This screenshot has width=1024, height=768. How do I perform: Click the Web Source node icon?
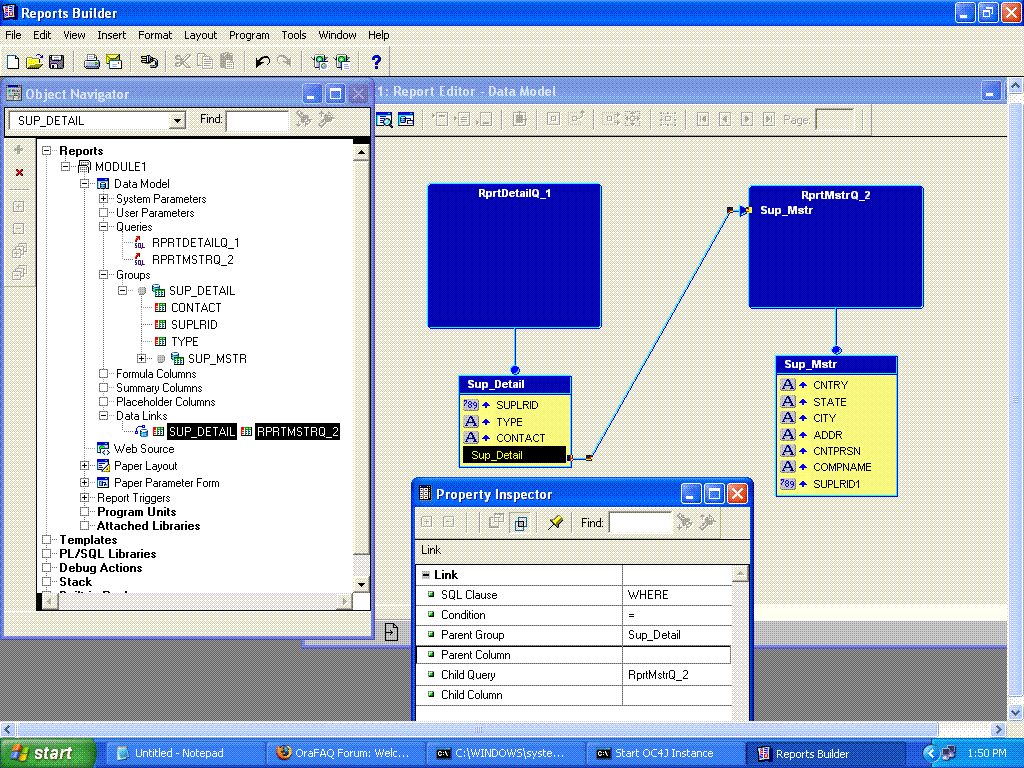pos(103,449)
